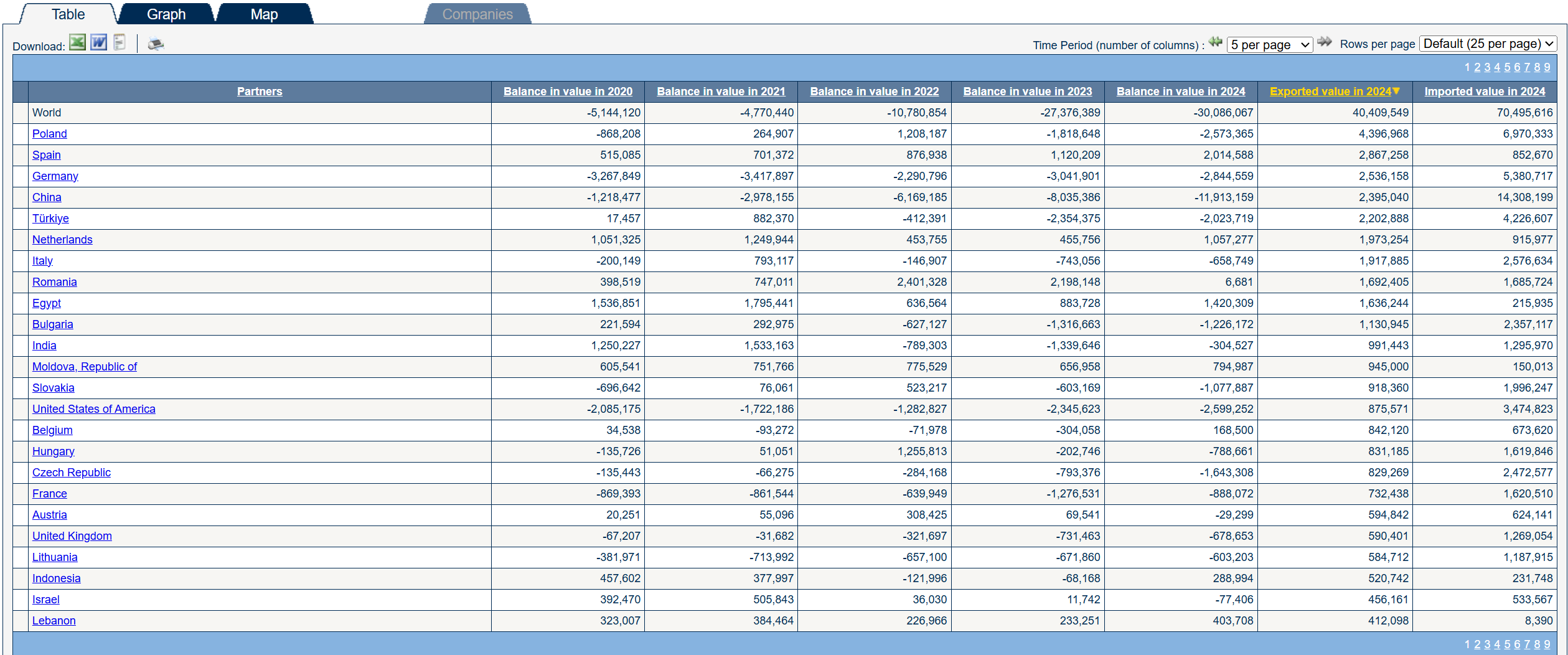1568x655 pixels.
Task: Sort by Balance in value in 2021
Action: coord(721,92)
